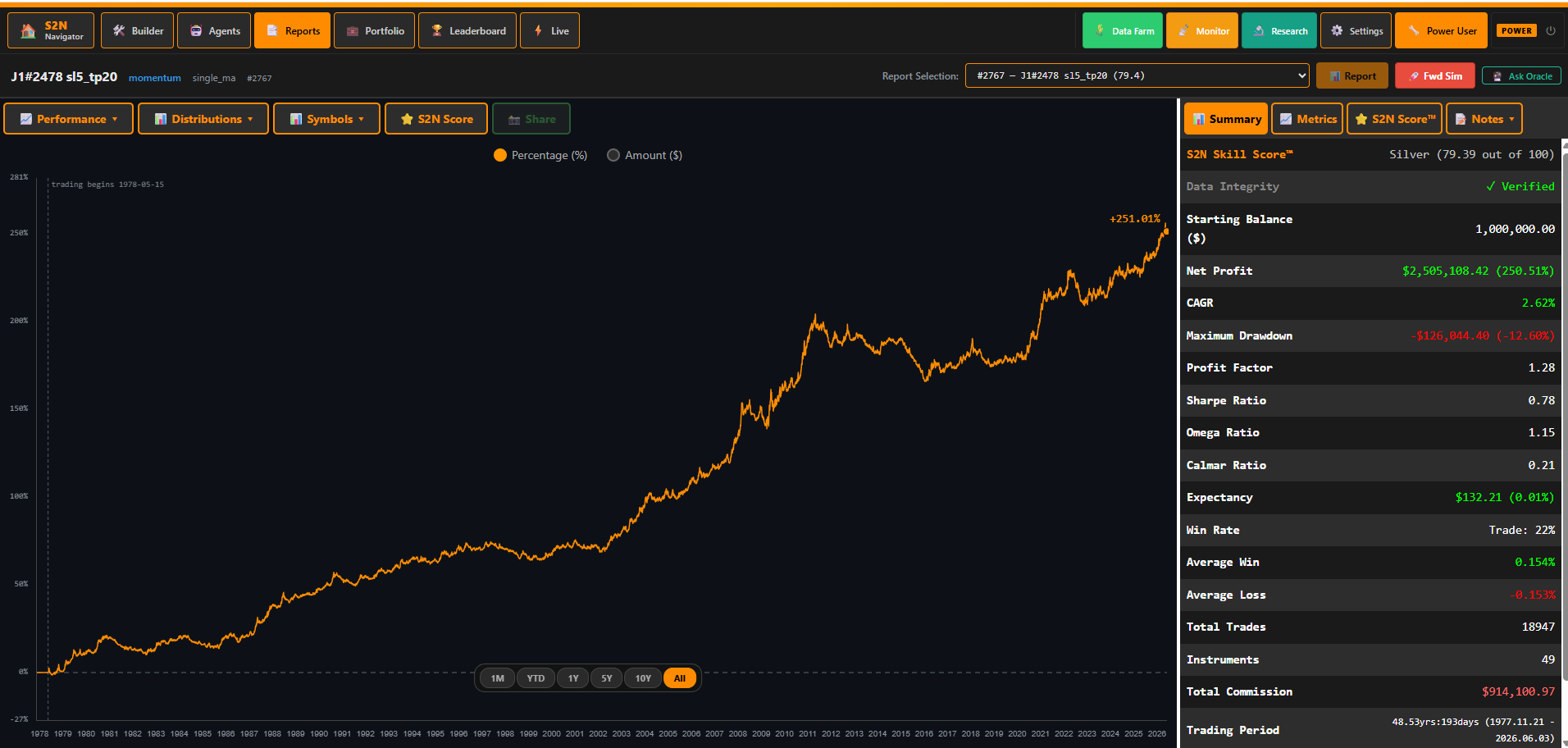Click the momentum tag link
The height and width of the screenshot is (748, 1568).
[155, 78]
